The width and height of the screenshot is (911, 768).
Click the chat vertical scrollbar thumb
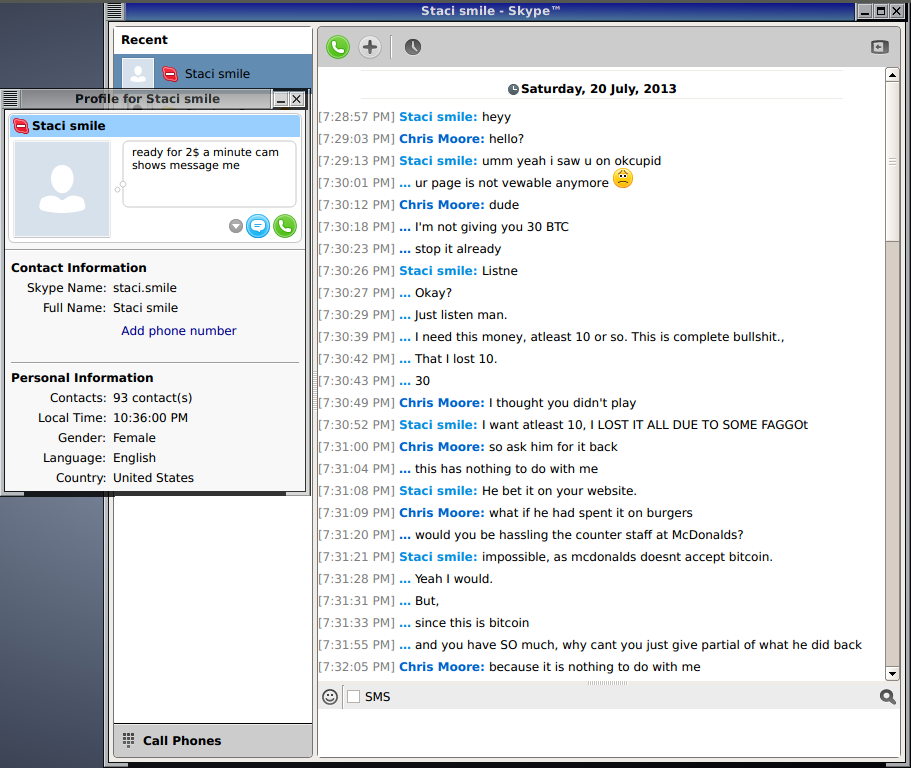point(892,161)
